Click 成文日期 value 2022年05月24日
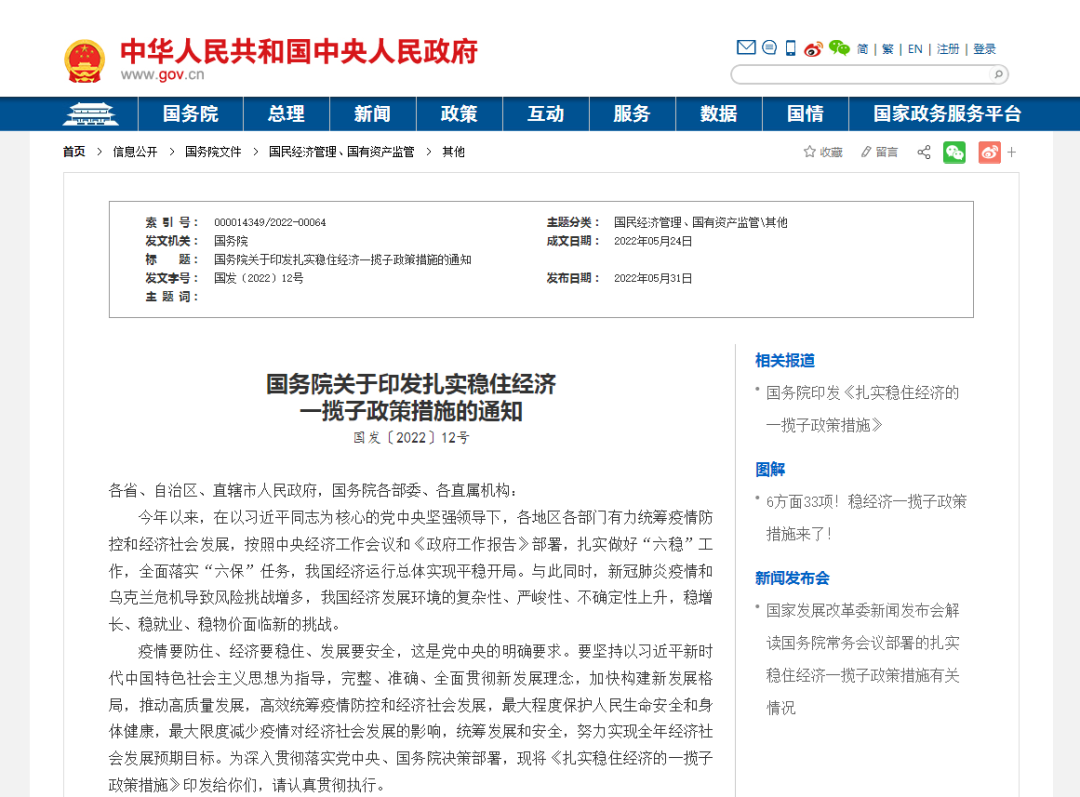 click(653, 241)
